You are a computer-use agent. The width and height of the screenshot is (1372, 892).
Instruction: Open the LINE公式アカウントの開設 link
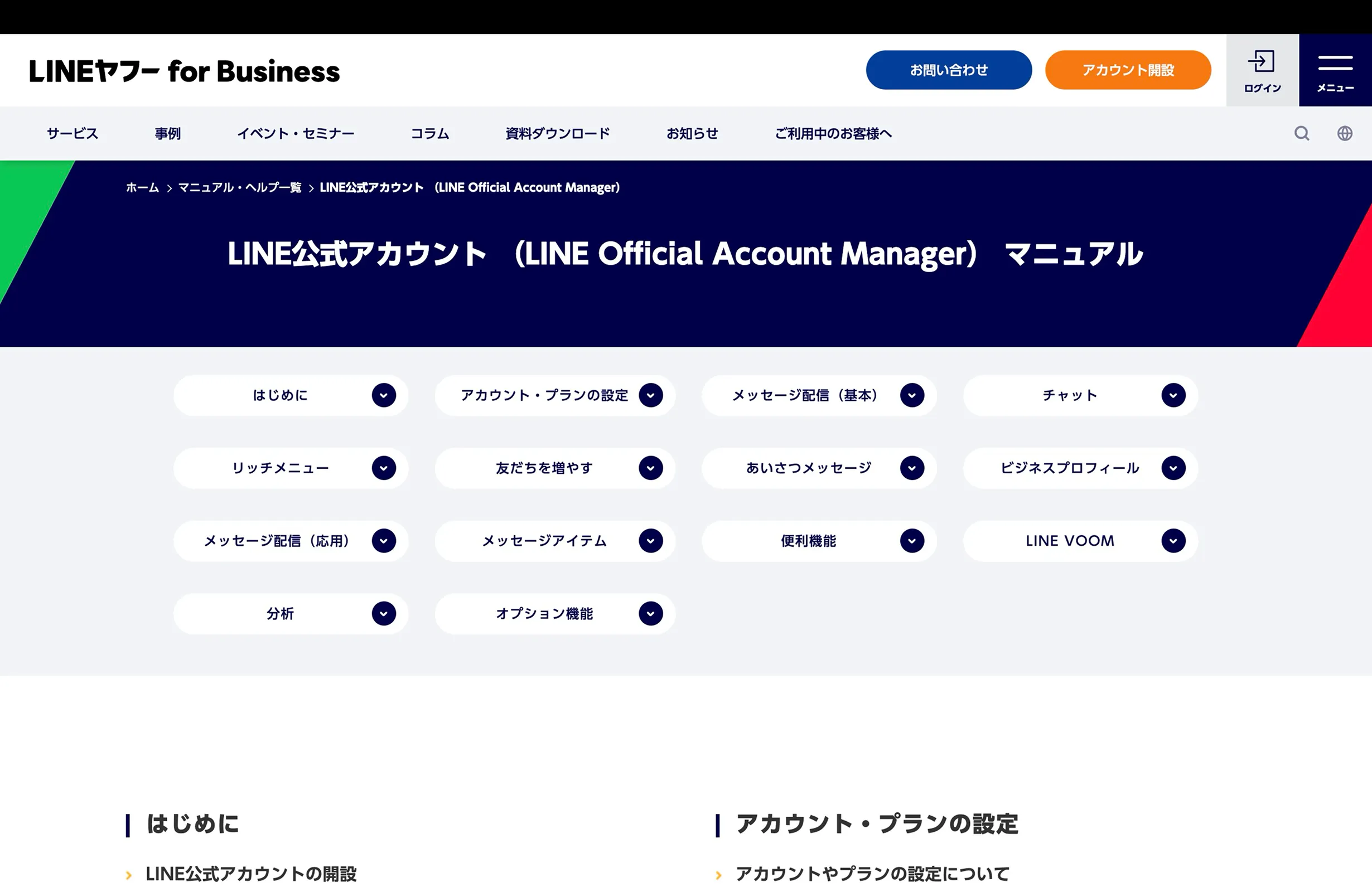pyautogui.click(x=251, y=874)
